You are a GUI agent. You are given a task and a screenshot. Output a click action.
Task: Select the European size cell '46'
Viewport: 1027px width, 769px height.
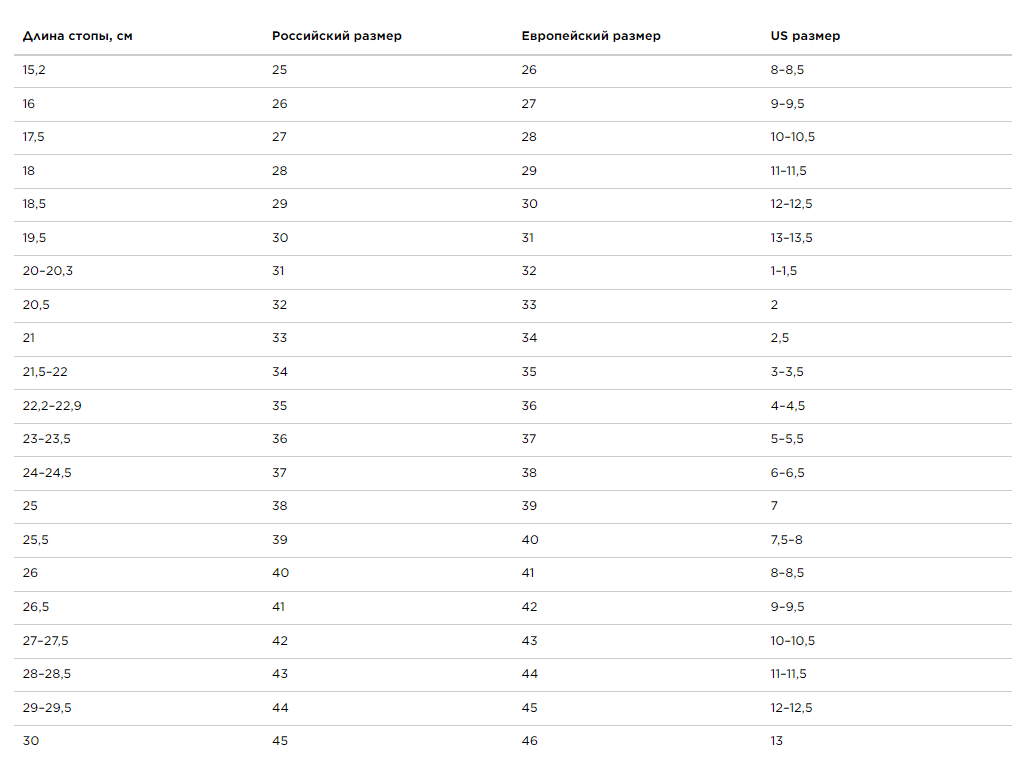[x=530, y=741]
